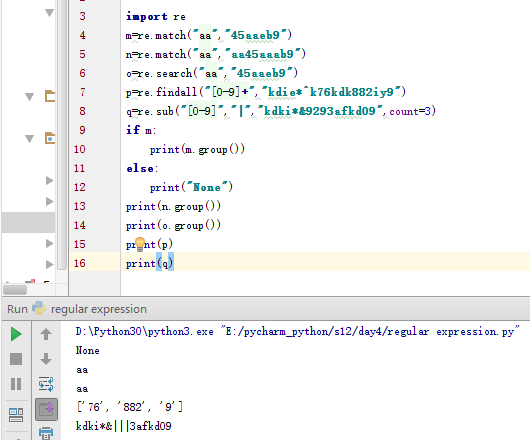
Task: Click the "[0-9]+" pattern on line 7
Action: [230, 92]
